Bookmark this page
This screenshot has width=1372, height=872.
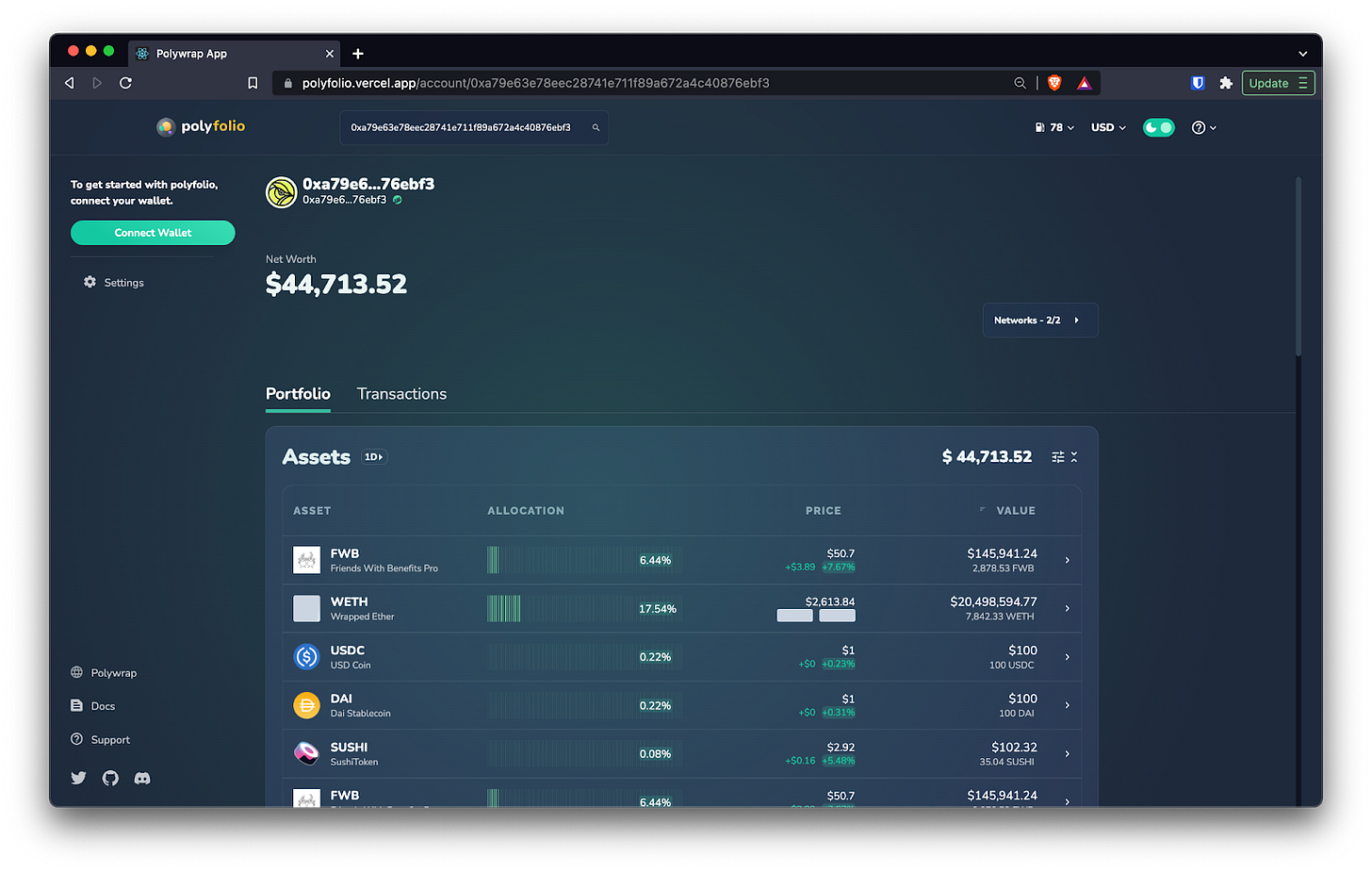(253, 83)
